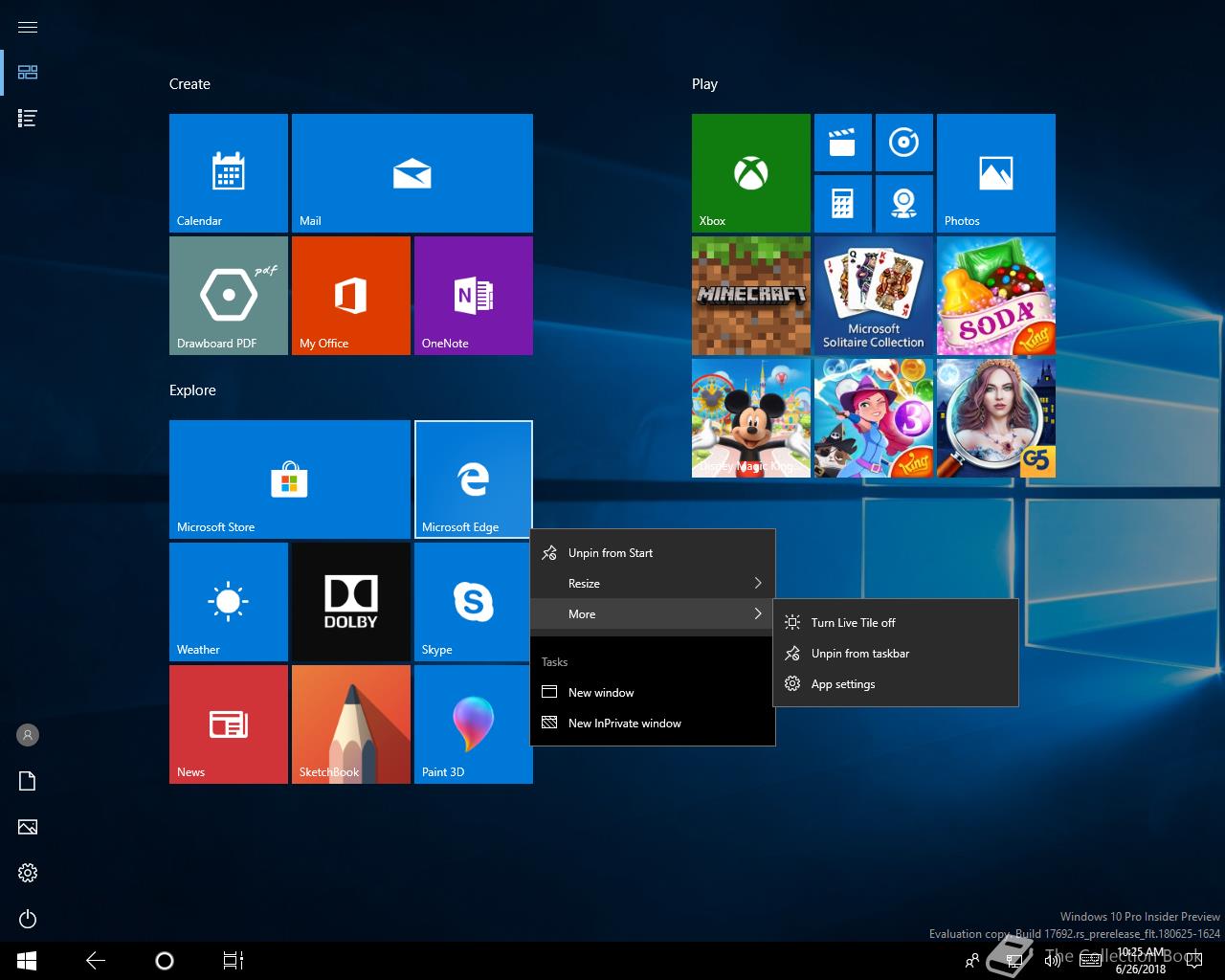
Task: Switch to All apps list view
Action: tap(28, 119)
